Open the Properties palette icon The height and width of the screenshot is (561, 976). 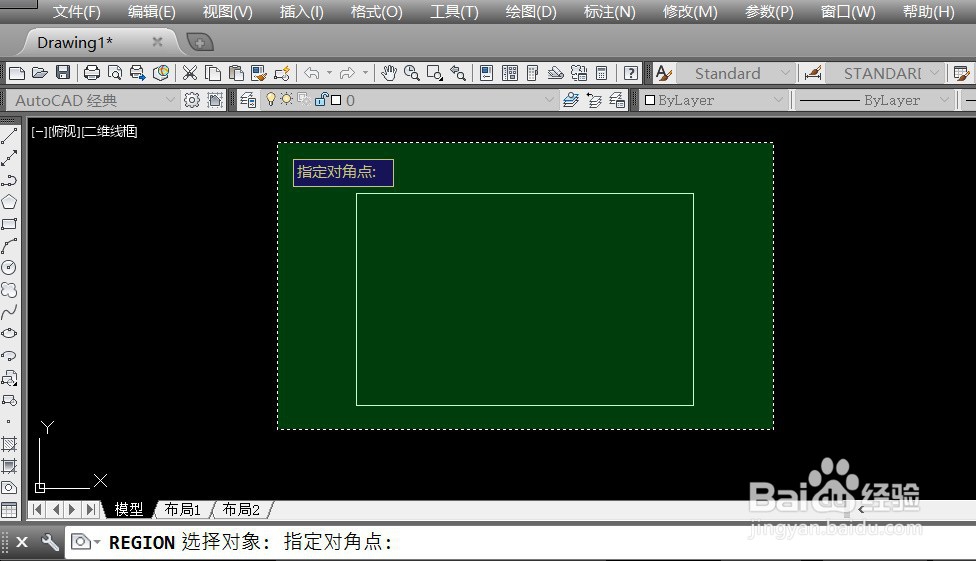click(487, 73)
